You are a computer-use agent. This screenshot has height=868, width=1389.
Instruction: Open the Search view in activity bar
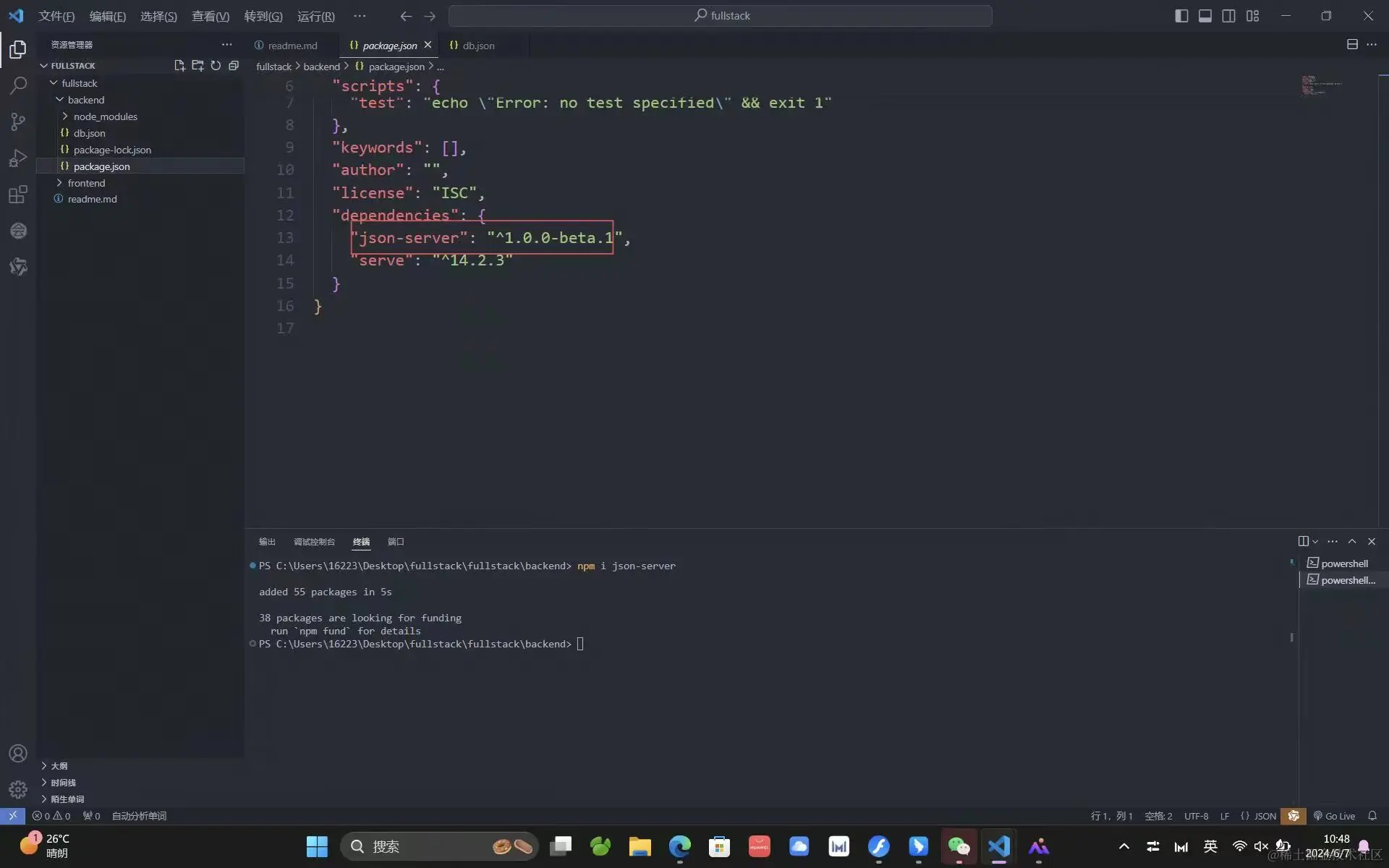pos(18,85)
